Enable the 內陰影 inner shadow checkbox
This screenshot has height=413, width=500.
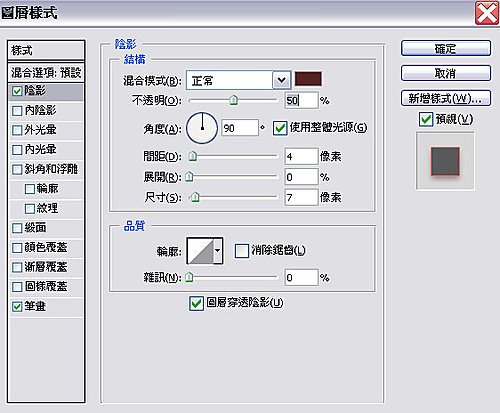coord(17,111)
